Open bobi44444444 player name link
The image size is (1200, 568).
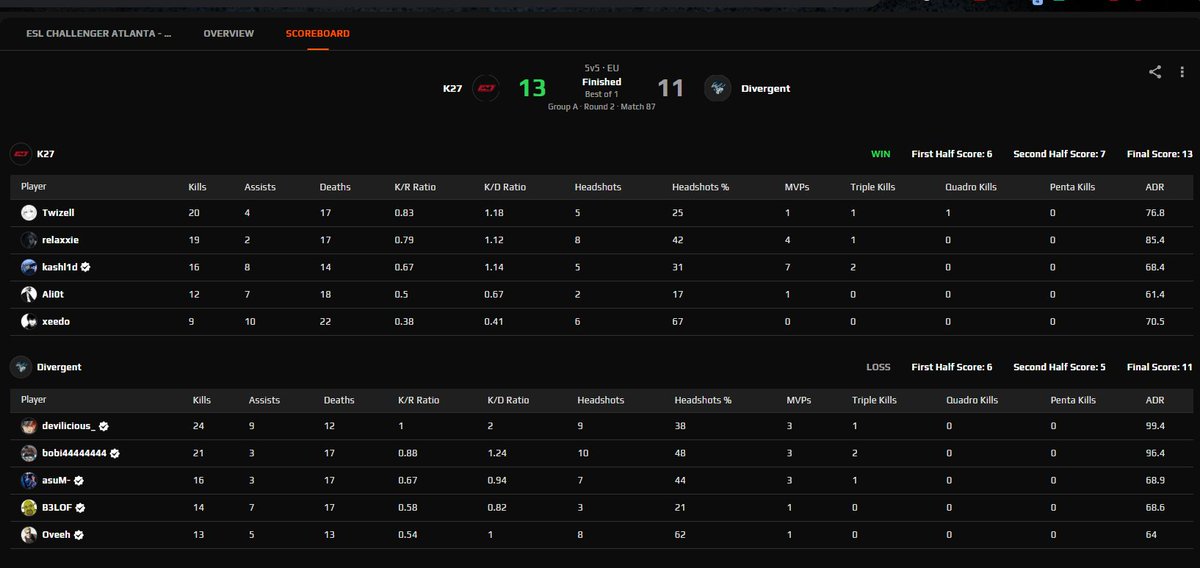74,453
